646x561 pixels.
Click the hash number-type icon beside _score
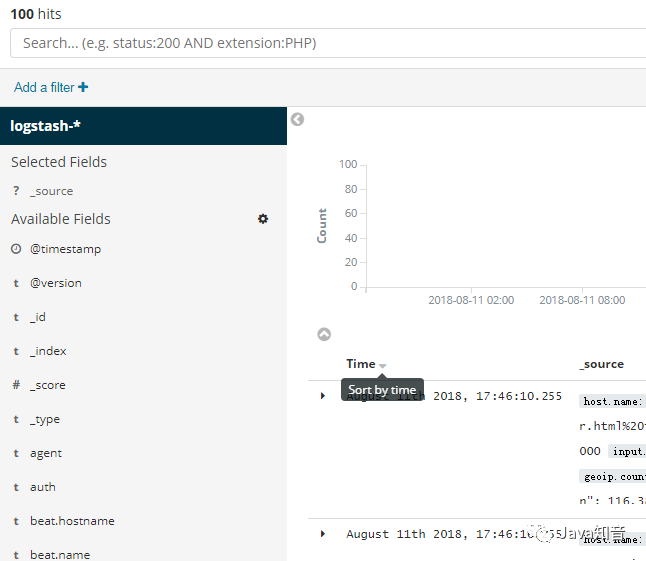tap(16, 385)
